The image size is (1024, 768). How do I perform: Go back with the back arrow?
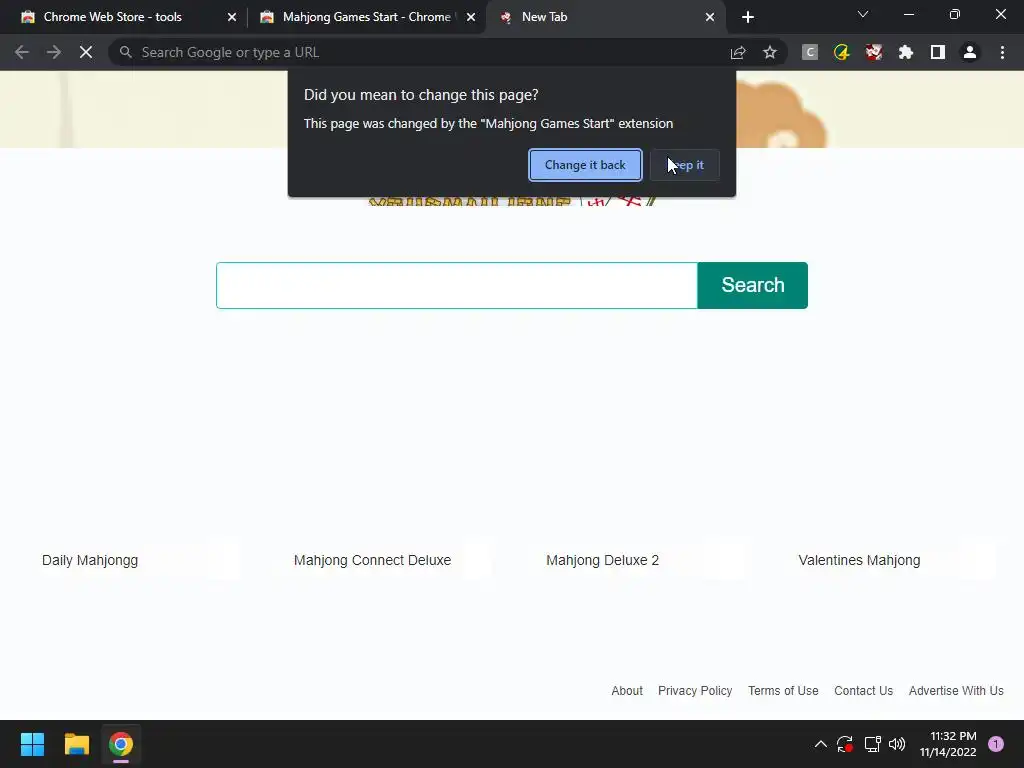point(22,52)
